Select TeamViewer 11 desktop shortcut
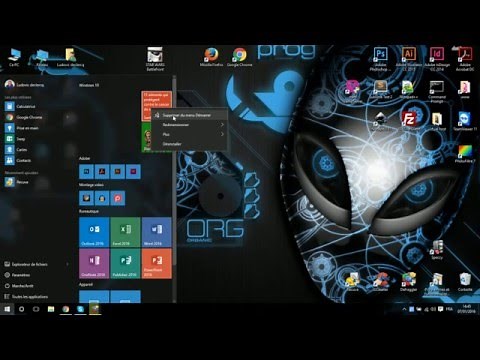The width and height of the screenshot is (480, 360). coord(465,121)
